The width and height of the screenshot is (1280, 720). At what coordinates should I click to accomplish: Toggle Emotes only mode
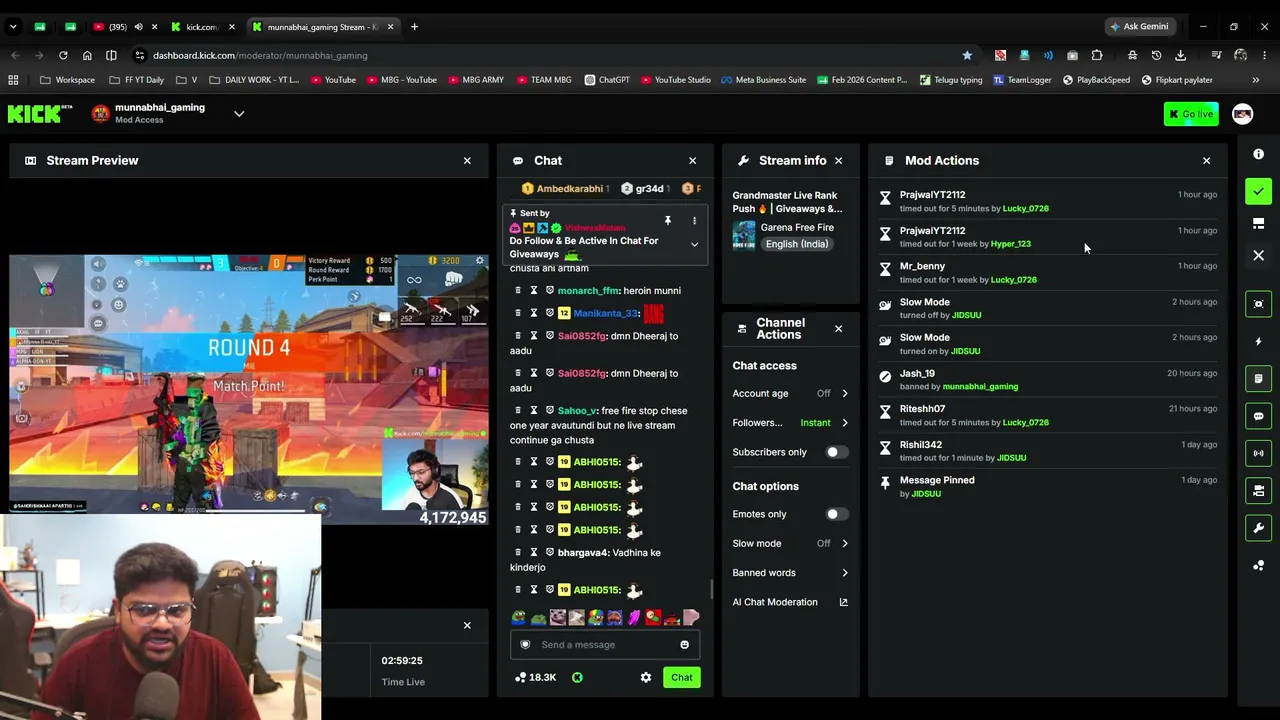[836, 514]
